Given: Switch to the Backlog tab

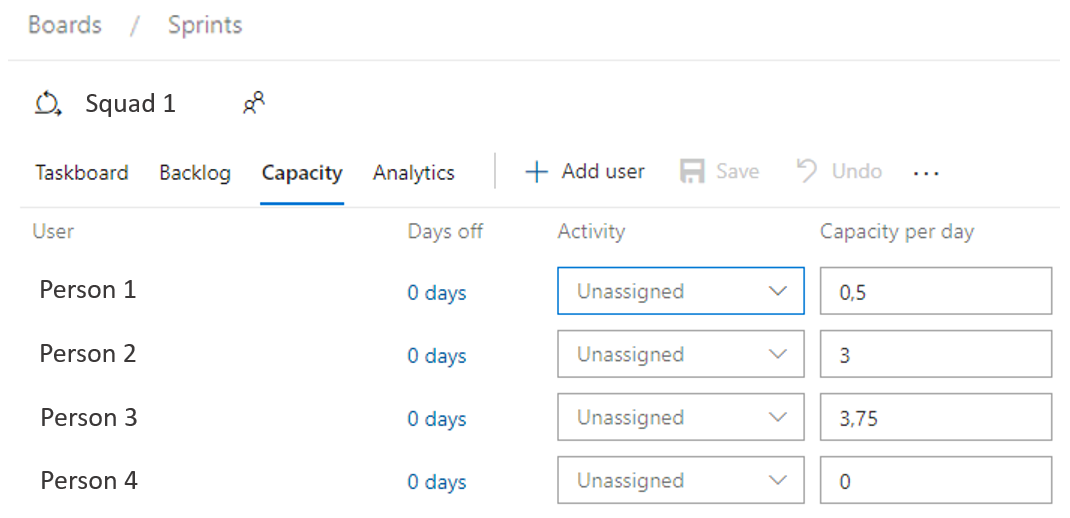Looking at the screenshot, I should [x=194, y=173].
